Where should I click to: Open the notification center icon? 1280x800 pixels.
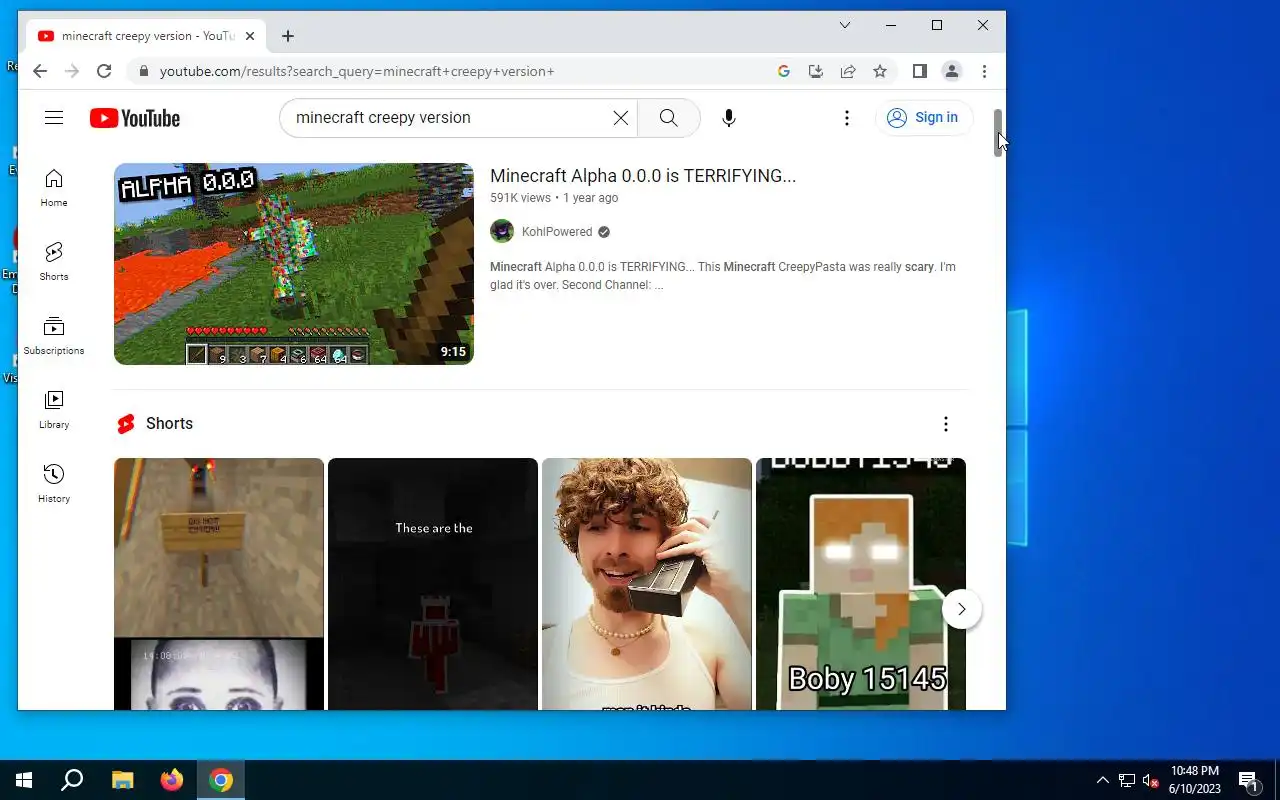[x=1249, y=780]
